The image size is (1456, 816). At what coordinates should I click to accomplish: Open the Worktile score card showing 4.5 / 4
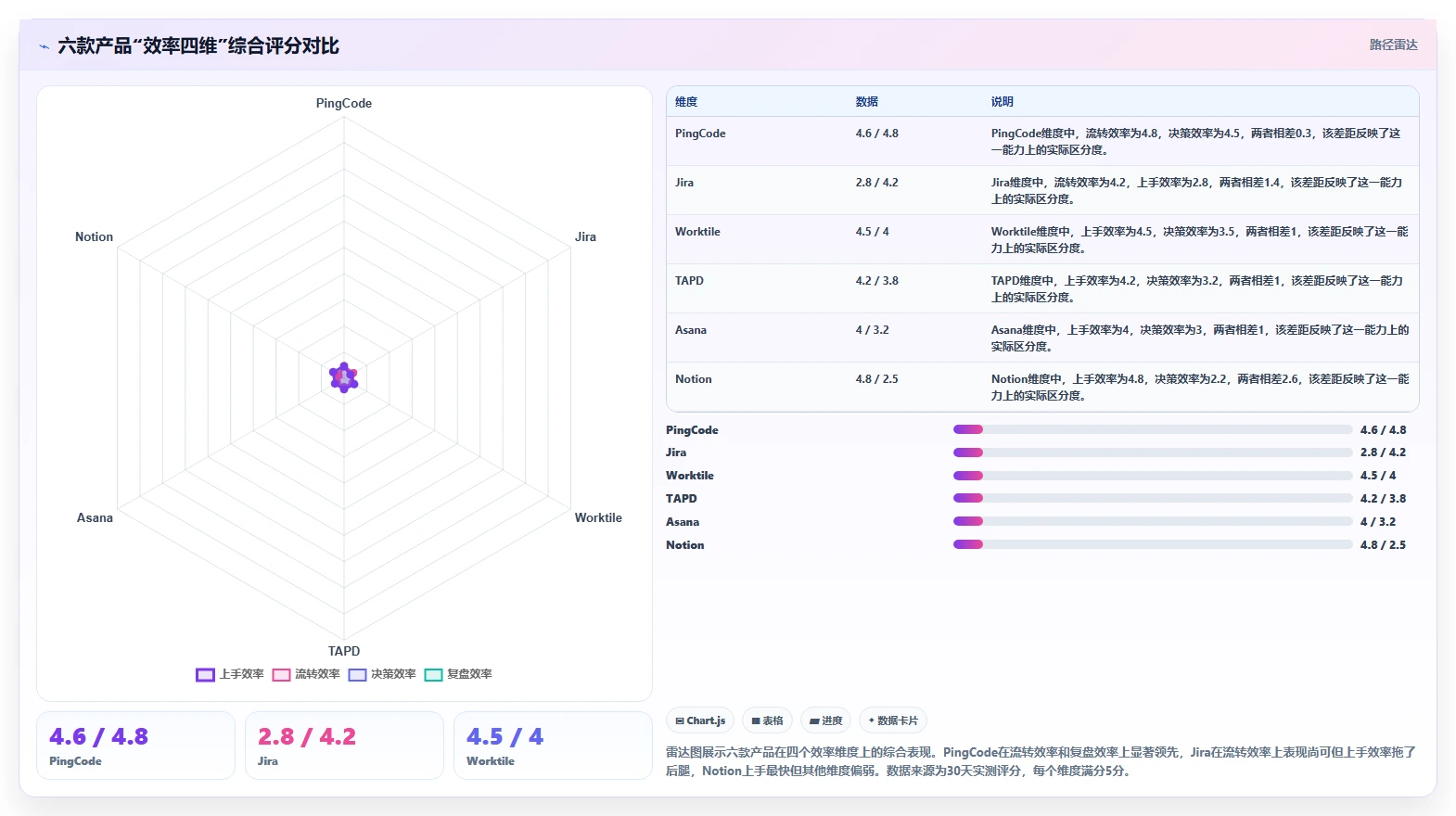coord(553,746)
